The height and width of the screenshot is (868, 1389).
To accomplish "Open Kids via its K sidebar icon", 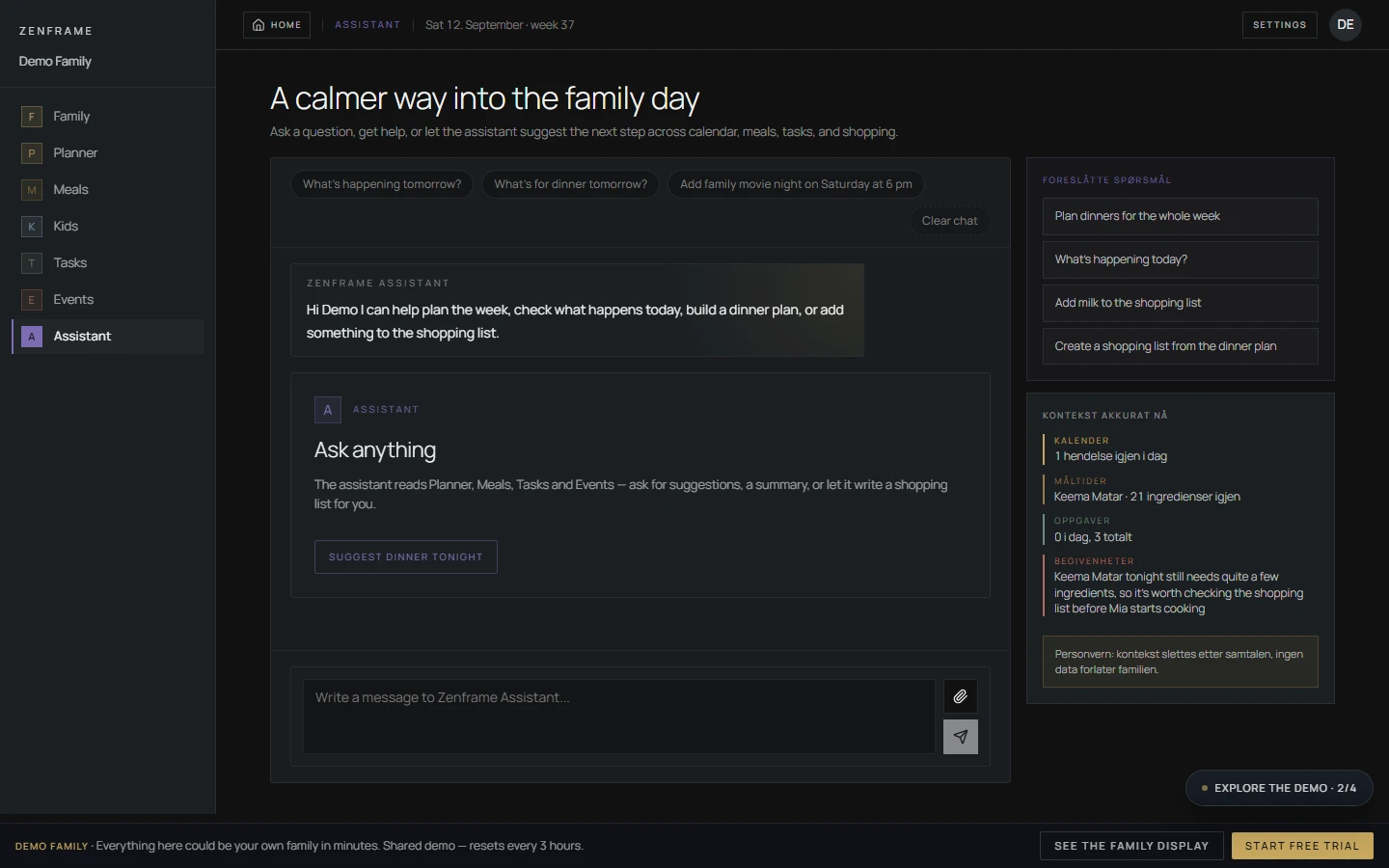I will click(x=32, y=227).
